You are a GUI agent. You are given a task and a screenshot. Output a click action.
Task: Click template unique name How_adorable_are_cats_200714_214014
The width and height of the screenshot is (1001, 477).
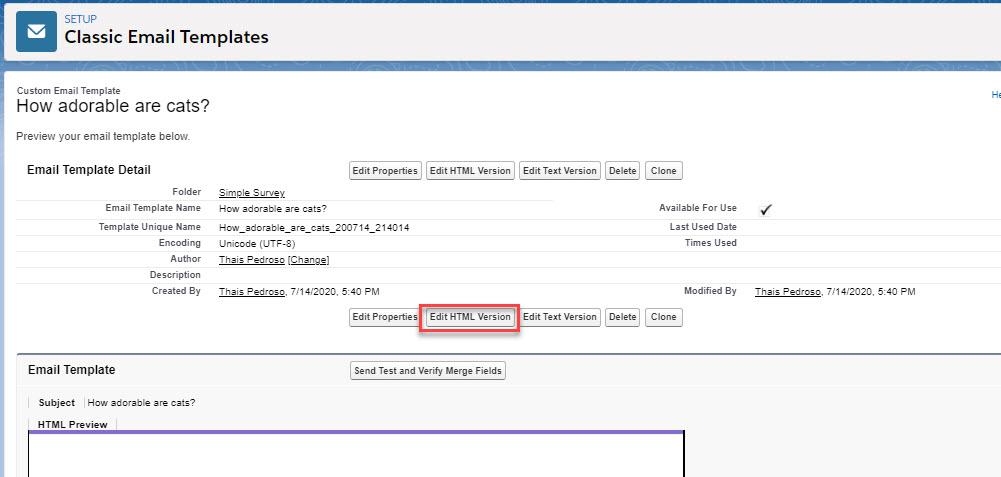[x=314, y=228]
